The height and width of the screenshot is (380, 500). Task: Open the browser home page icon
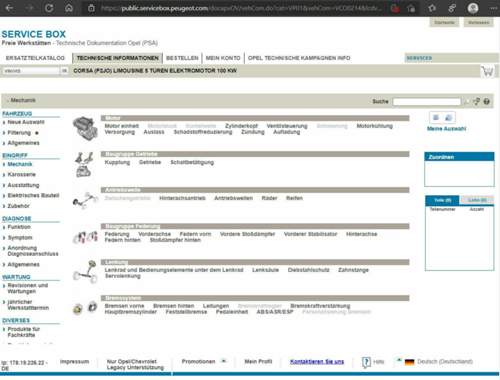[x=69, y=8]
